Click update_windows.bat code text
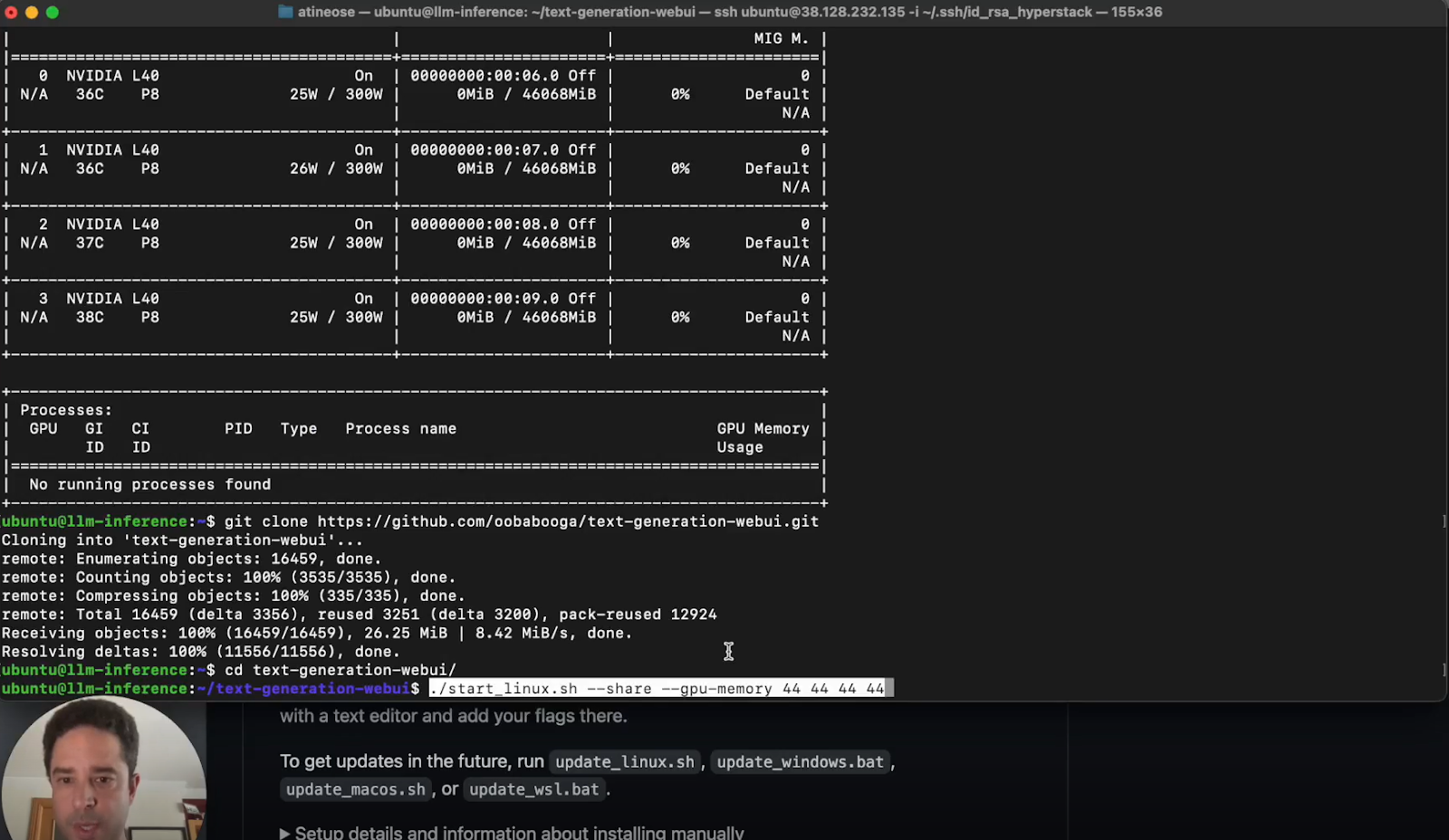This screenshot has height=840, width=1449. point(801,762)
